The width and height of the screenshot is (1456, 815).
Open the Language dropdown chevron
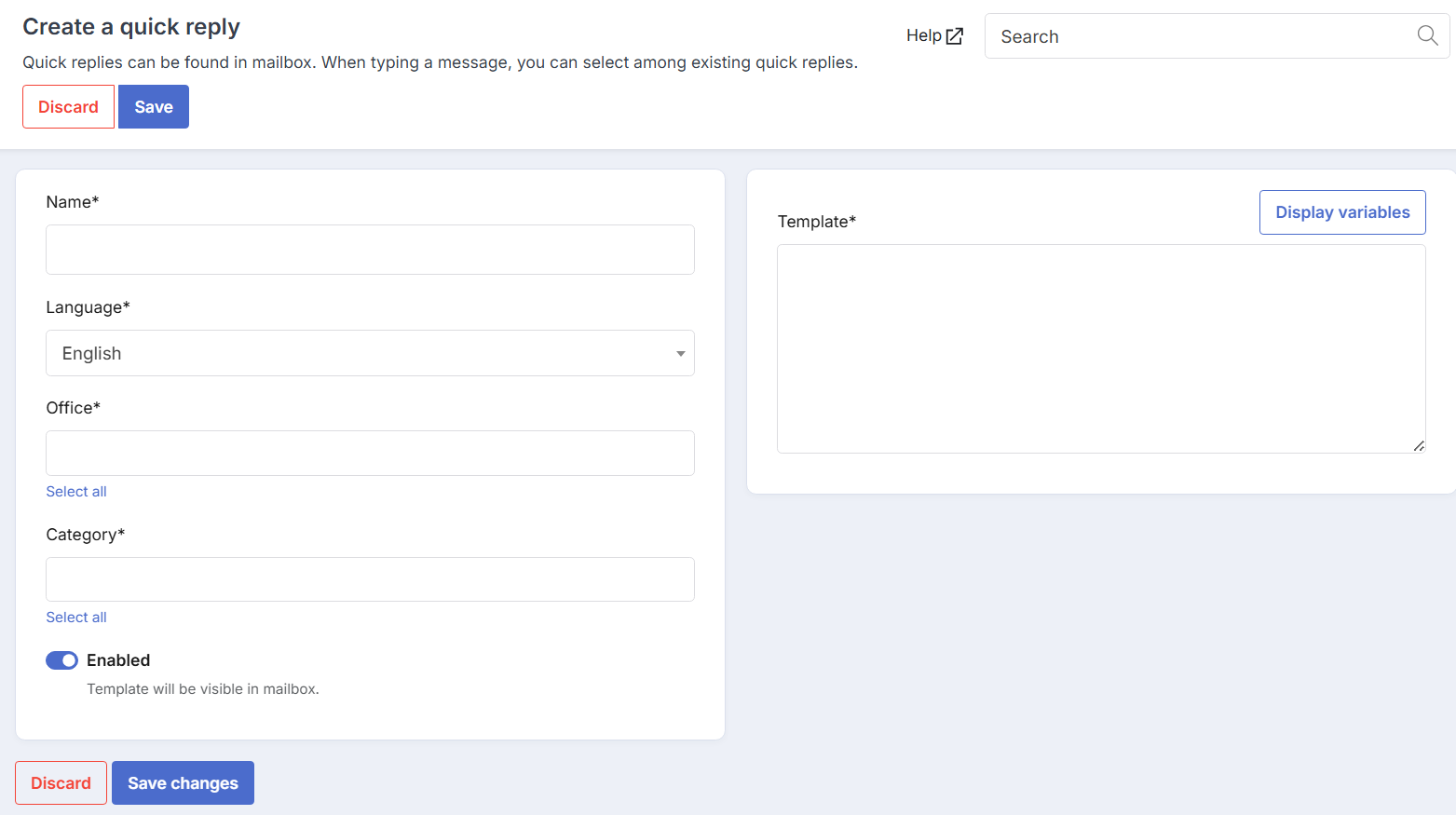(x=679, y=353)
